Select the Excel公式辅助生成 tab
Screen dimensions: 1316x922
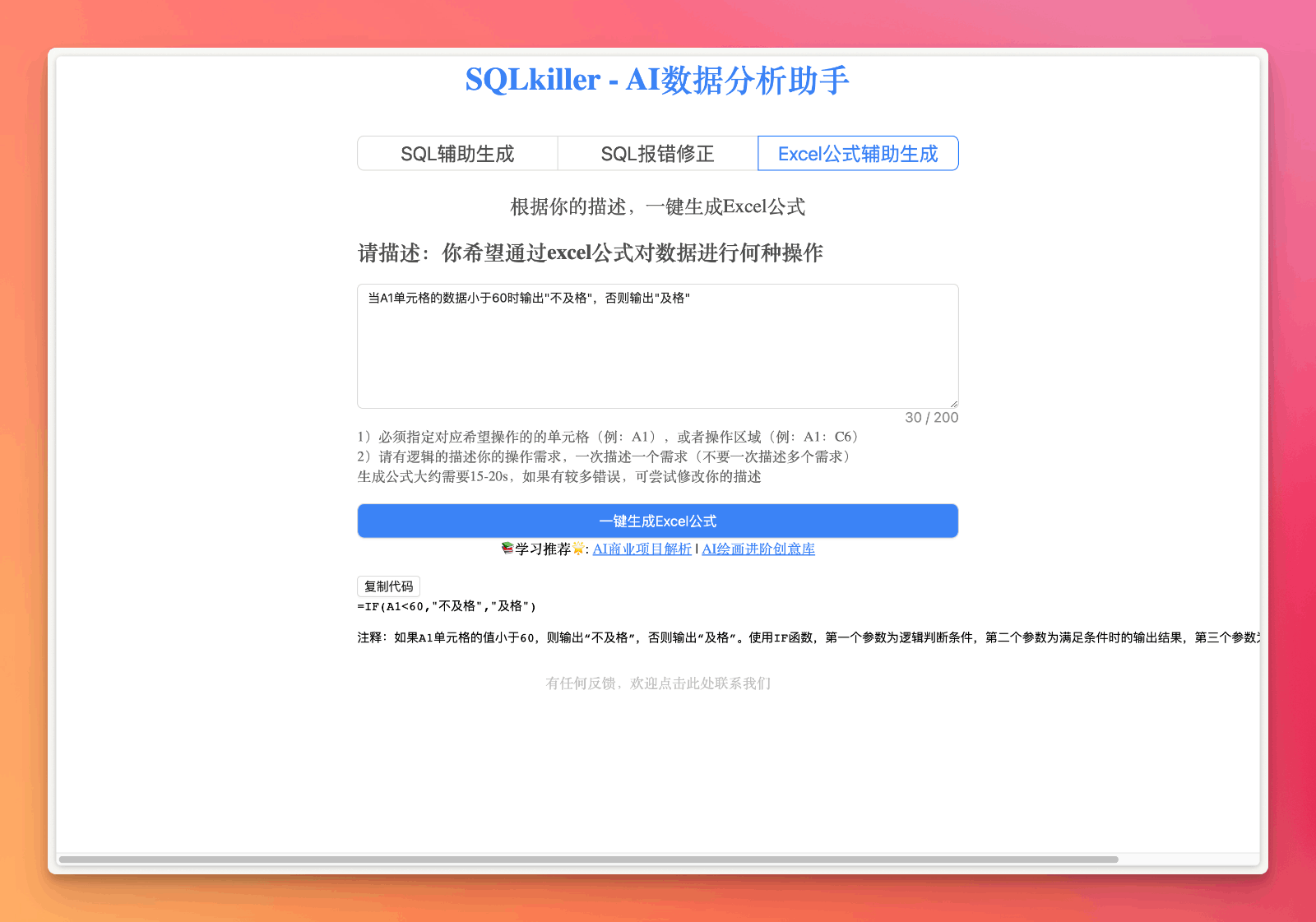coord(858,154)
